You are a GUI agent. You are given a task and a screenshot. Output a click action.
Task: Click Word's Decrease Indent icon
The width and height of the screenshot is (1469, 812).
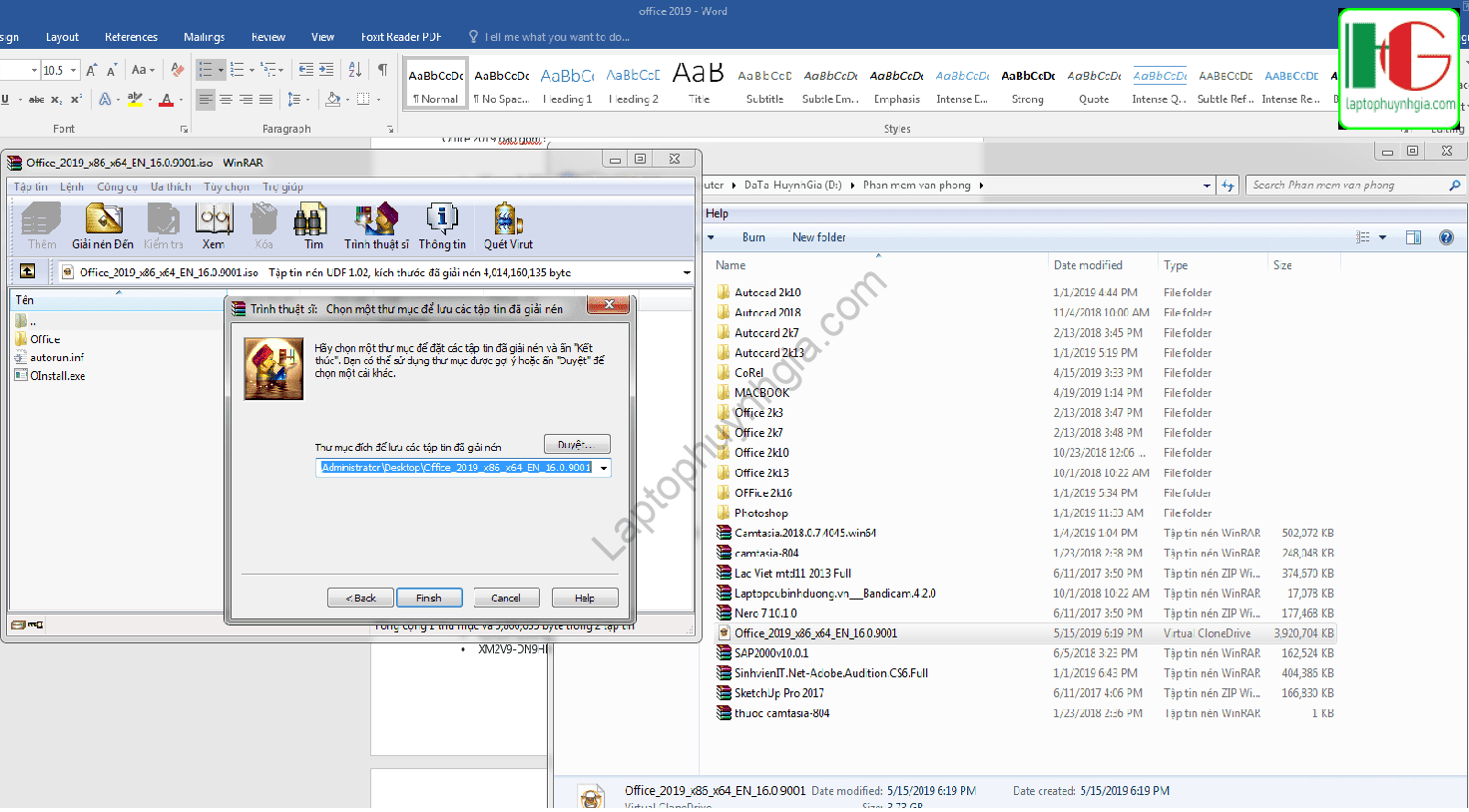coord(305,70)
